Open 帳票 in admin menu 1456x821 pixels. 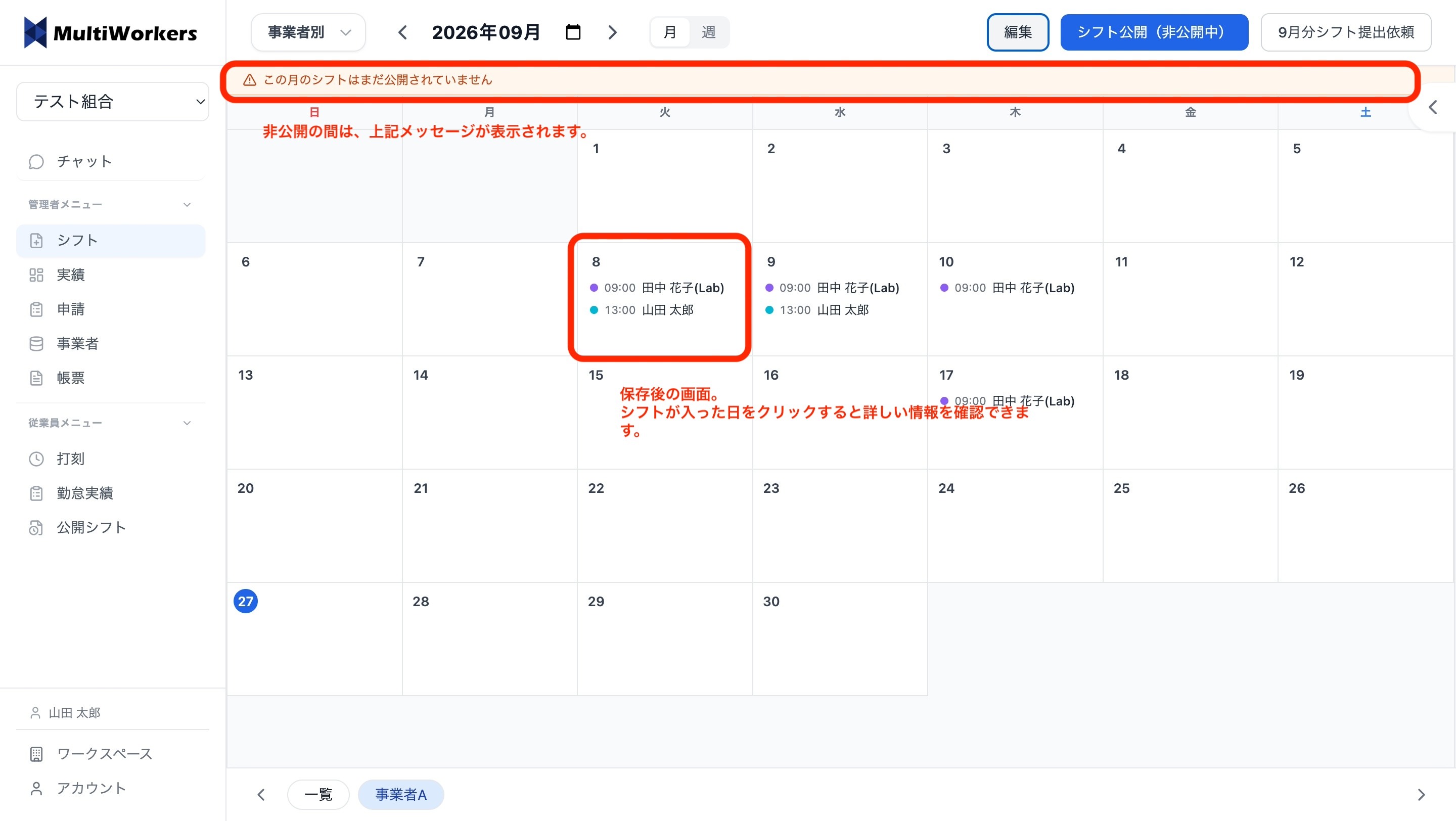pyautogui.click(x=111, y=378)
